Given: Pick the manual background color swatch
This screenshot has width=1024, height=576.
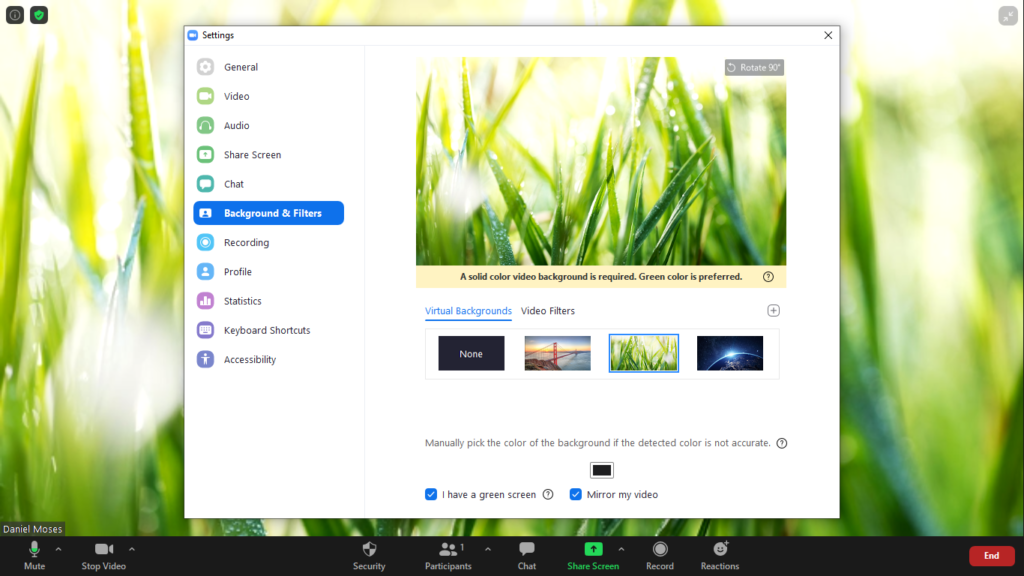Looking at the screenshot, I should click(x=601, y=469).
